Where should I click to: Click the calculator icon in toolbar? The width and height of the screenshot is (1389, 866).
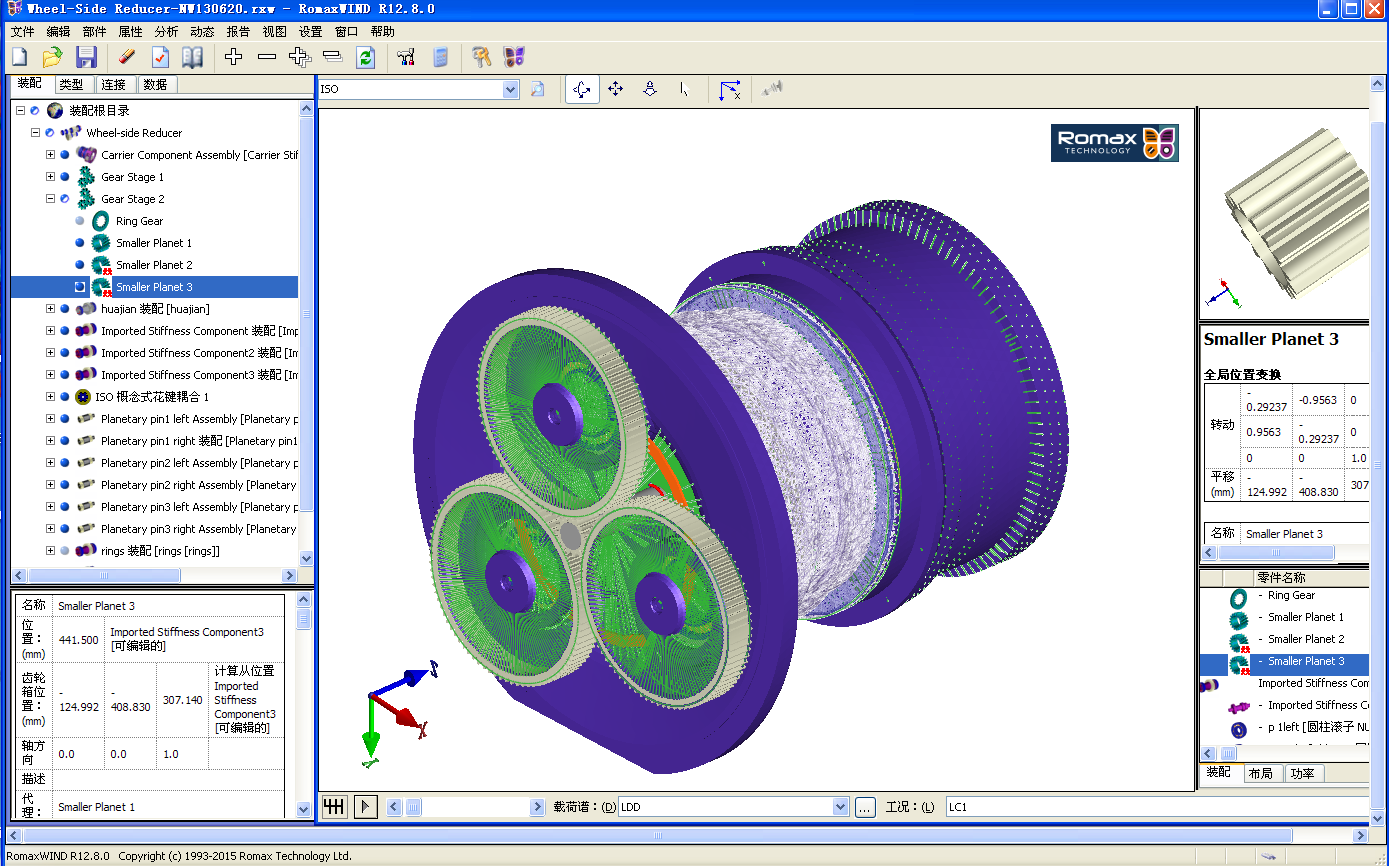pyautogui.click(x=440, y=57)
